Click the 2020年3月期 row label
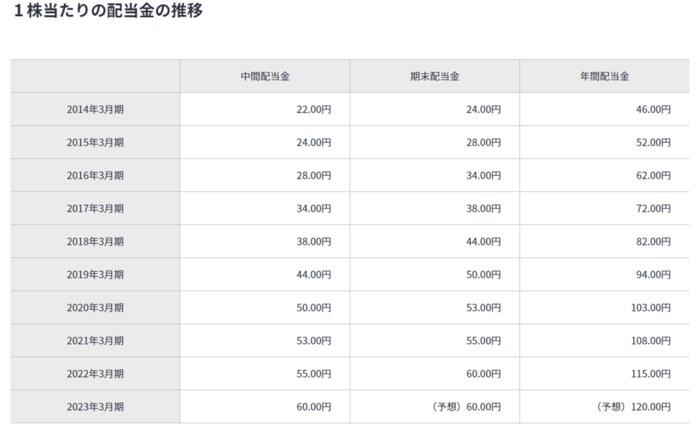This screenshot has height=431, width=700. (95, 307)
